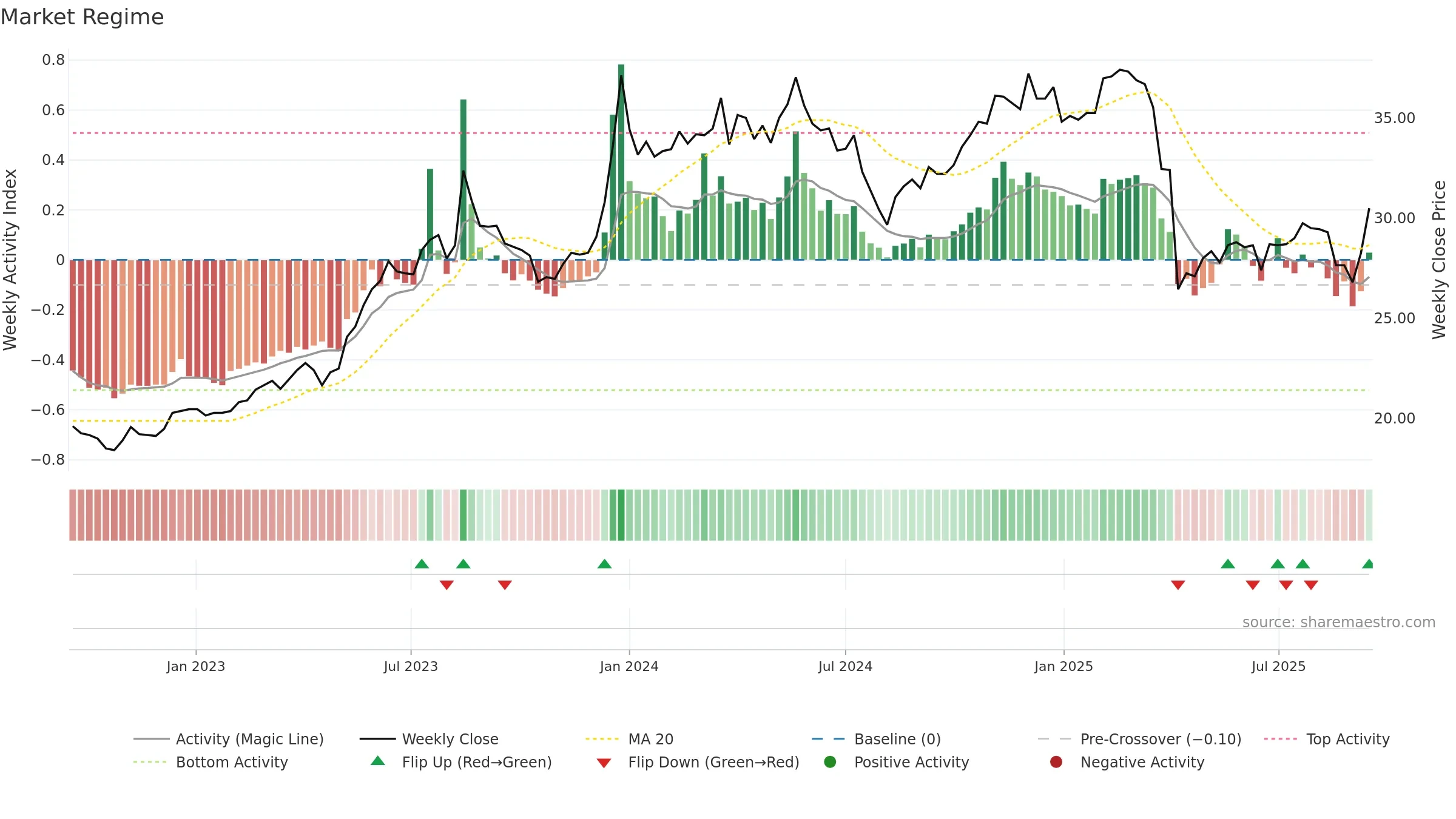Click the 35.00 price axis label

click(1395, 118)
